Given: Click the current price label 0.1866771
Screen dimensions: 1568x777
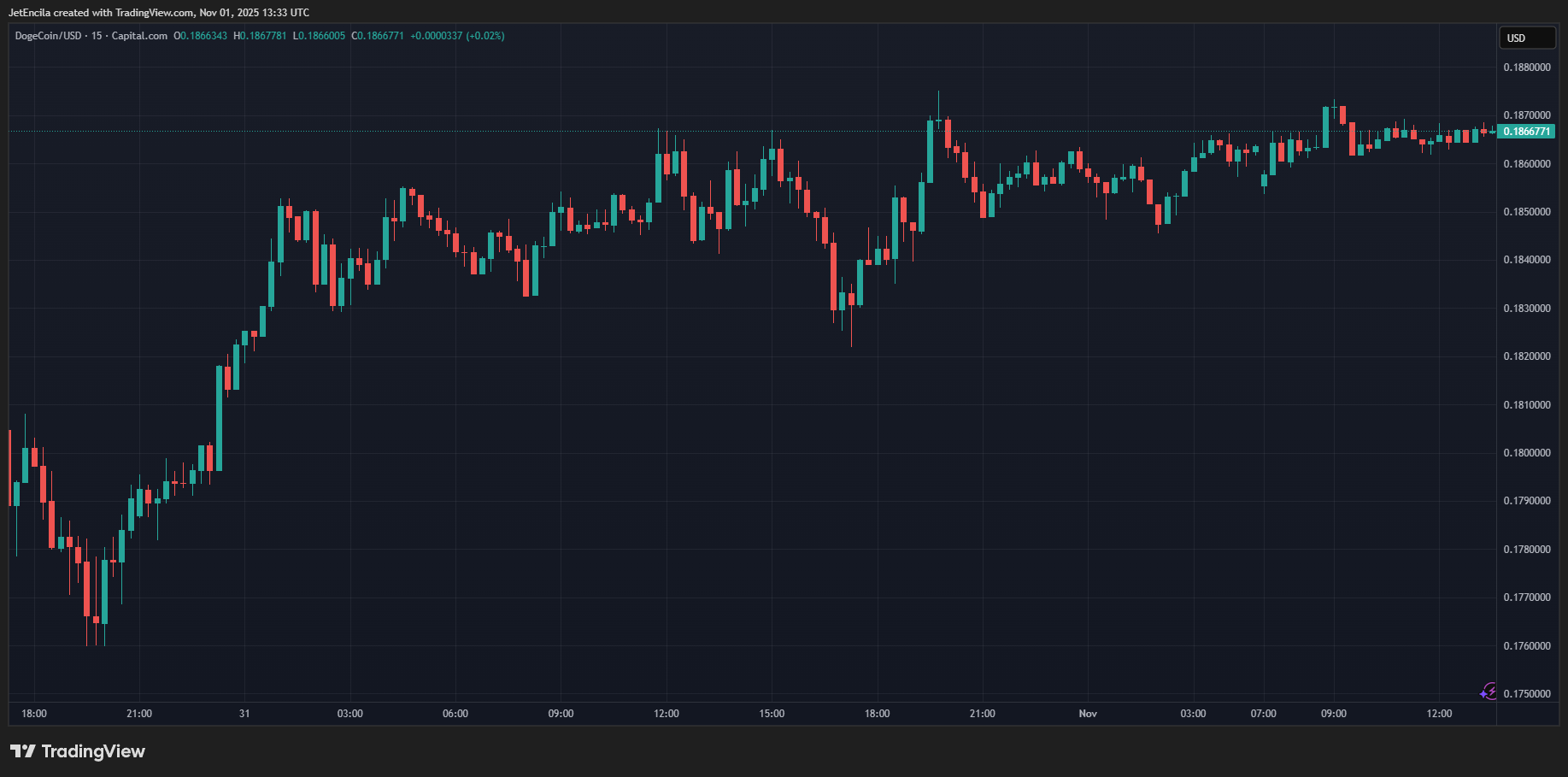Looking at the screenshot, I should (1526, 132).
